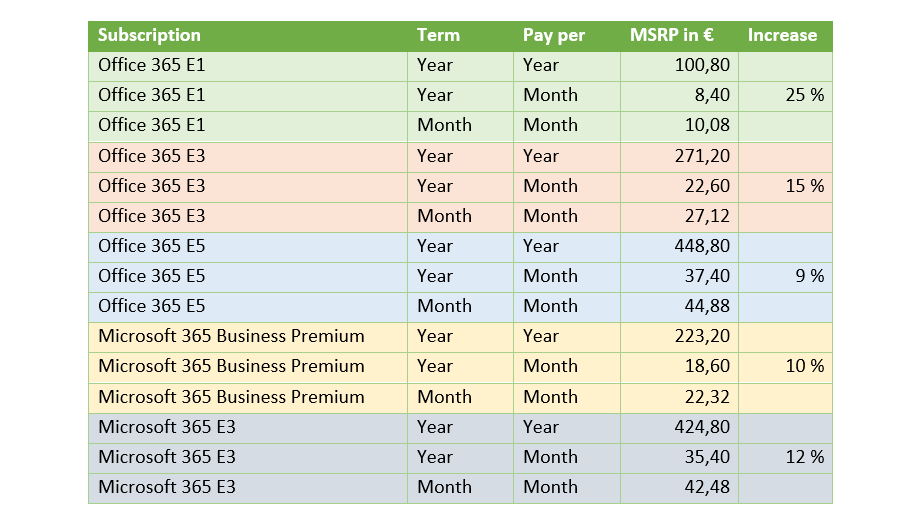Click the Pay per column header
The width and height of the screenshot is (914, 528).
click(x=567, y=36)
